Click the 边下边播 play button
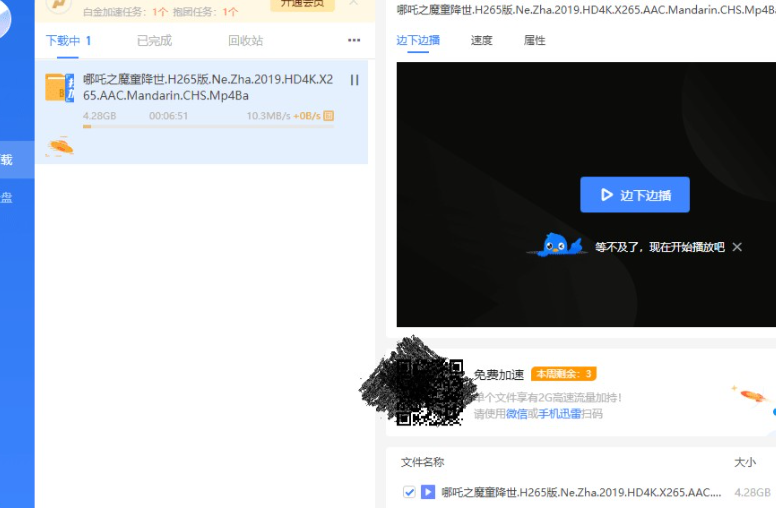The width and height of the screenshot is (776, 508). pyautogui.click(x=634, y=195)
